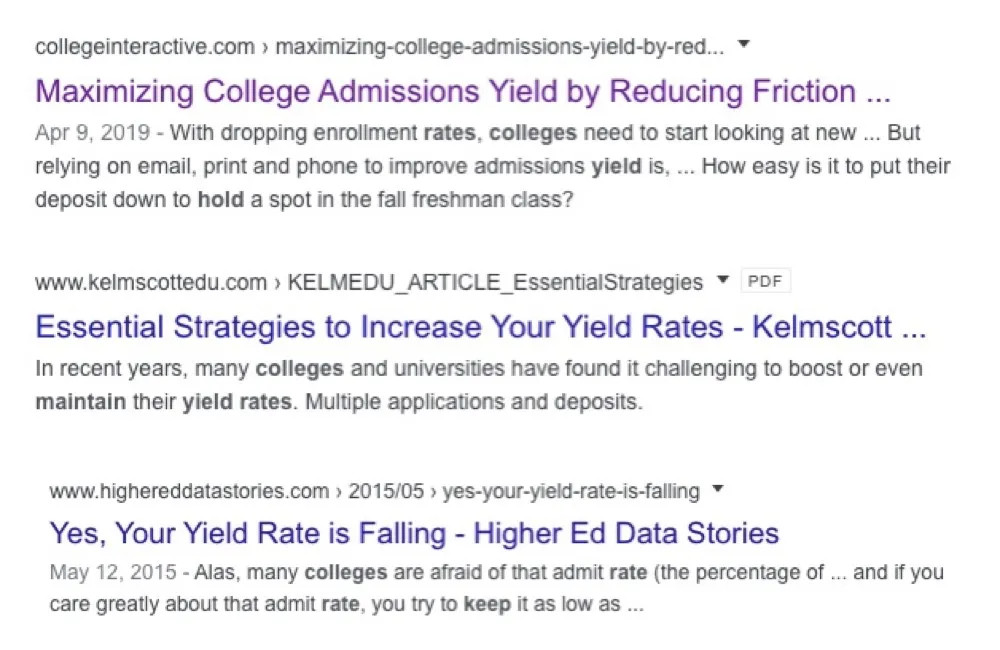Click the PDF badge on Kelmscott result
The height and width of the screenshot is (650, 1000).
point(765,281)
